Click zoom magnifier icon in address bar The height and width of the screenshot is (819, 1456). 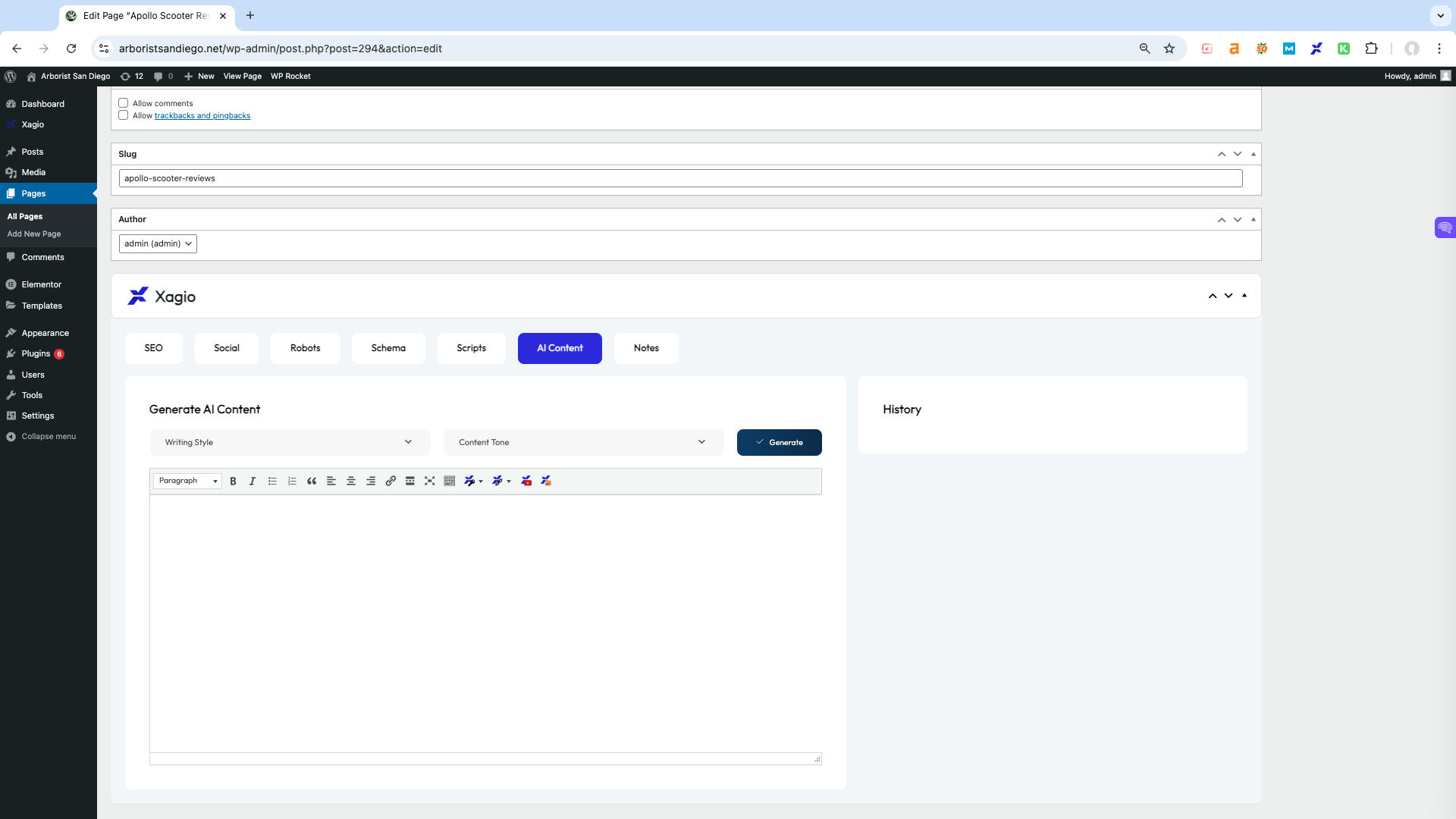click(x=1145, y=49)
